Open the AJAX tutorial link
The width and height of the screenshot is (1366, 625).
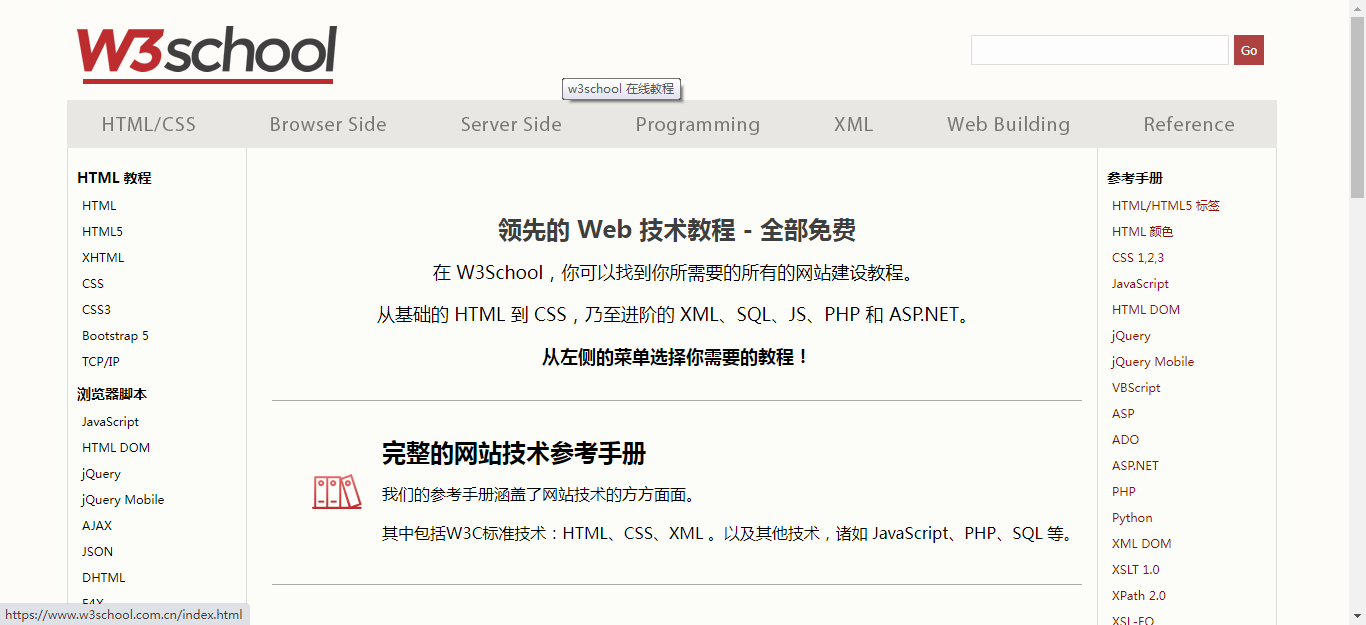pos(97,525)
